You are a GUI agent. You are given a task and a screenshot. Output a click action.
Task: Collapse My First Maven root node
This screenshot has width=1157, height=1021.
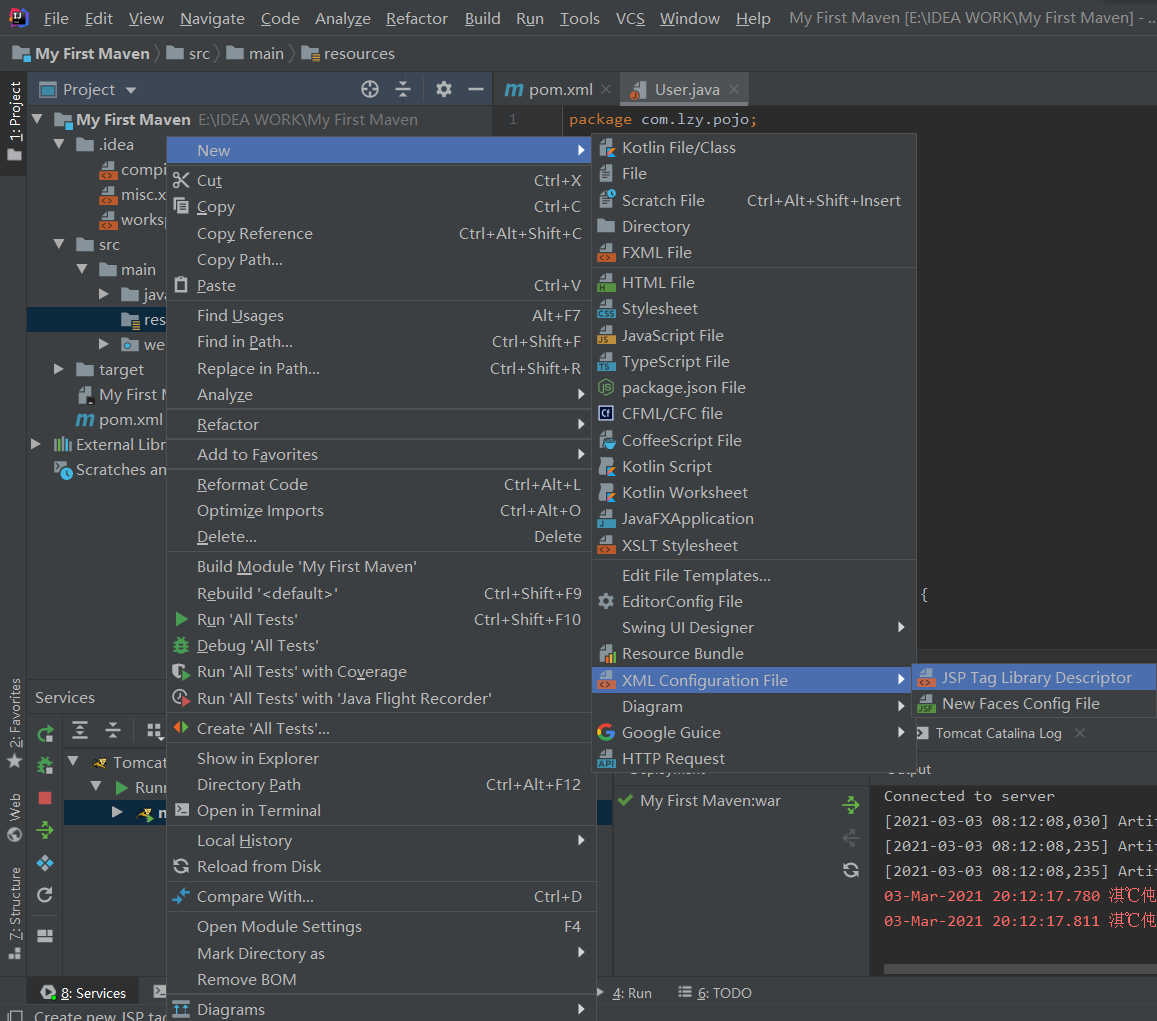pos(38,119)
